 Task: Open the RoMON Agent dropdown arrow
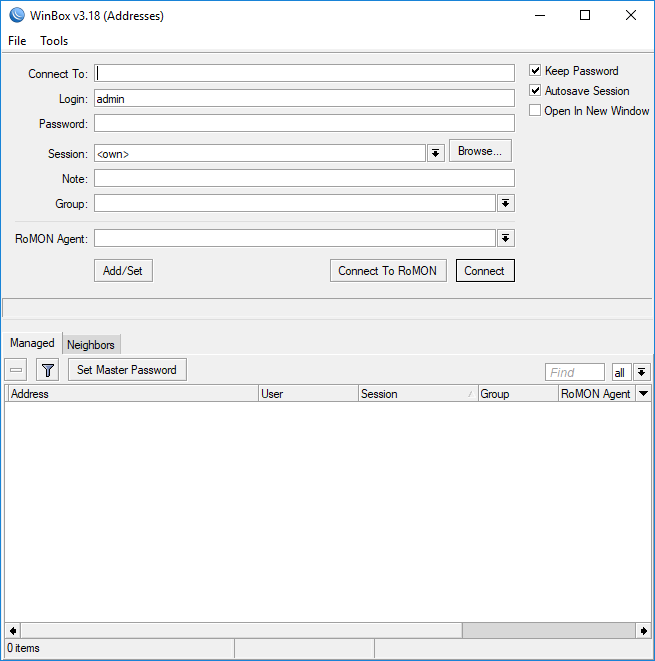(506, 238)
